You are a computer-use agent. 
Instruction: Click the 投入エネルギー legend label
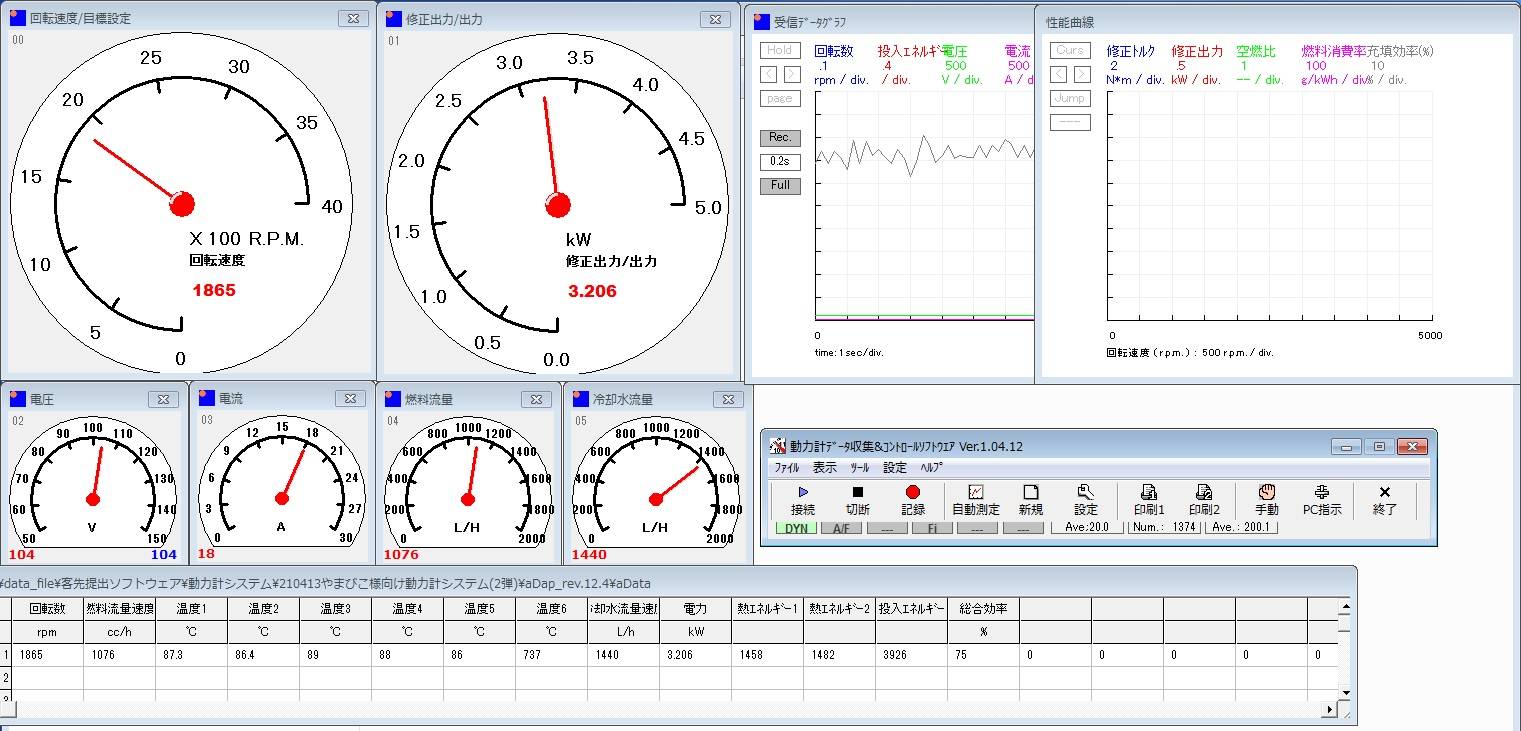tap(910, 51)
